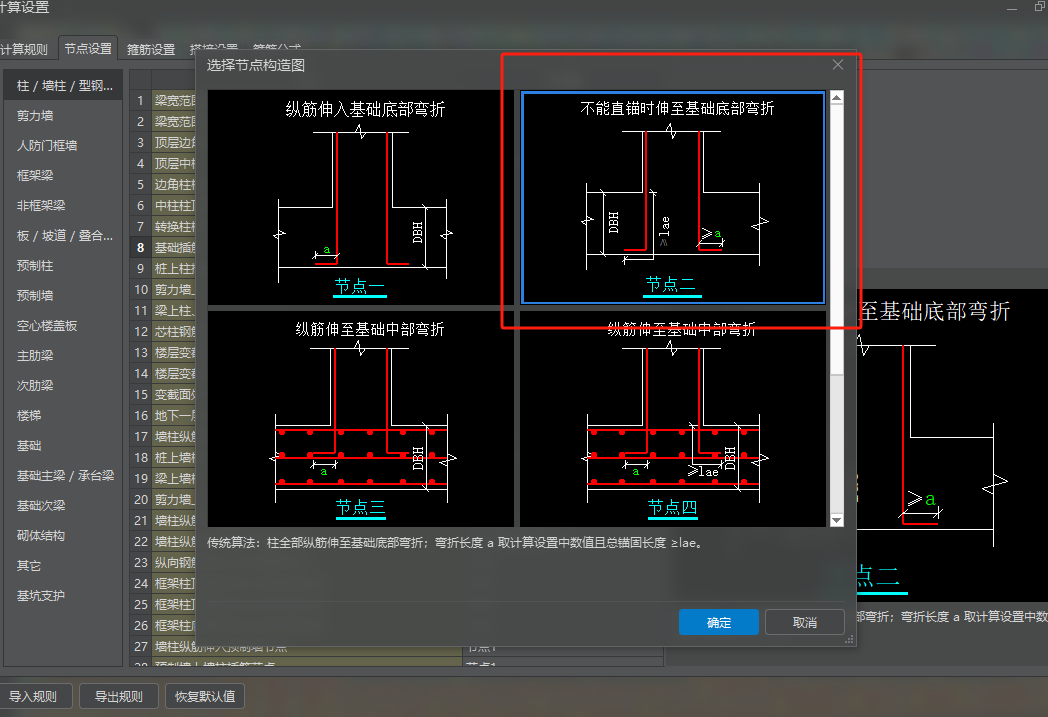
Task: Select 基础 in the sidebar
Action: point(64,446)
